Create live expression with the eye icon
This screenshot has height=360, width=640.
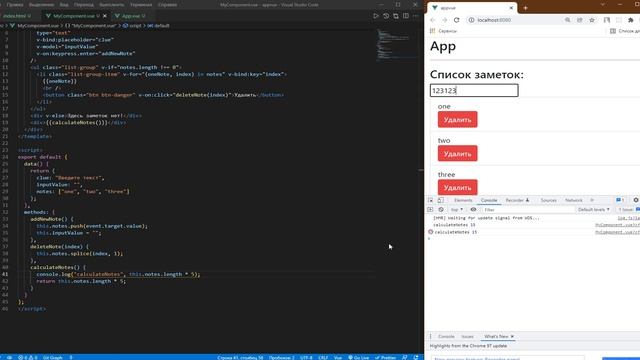[473, 209]
